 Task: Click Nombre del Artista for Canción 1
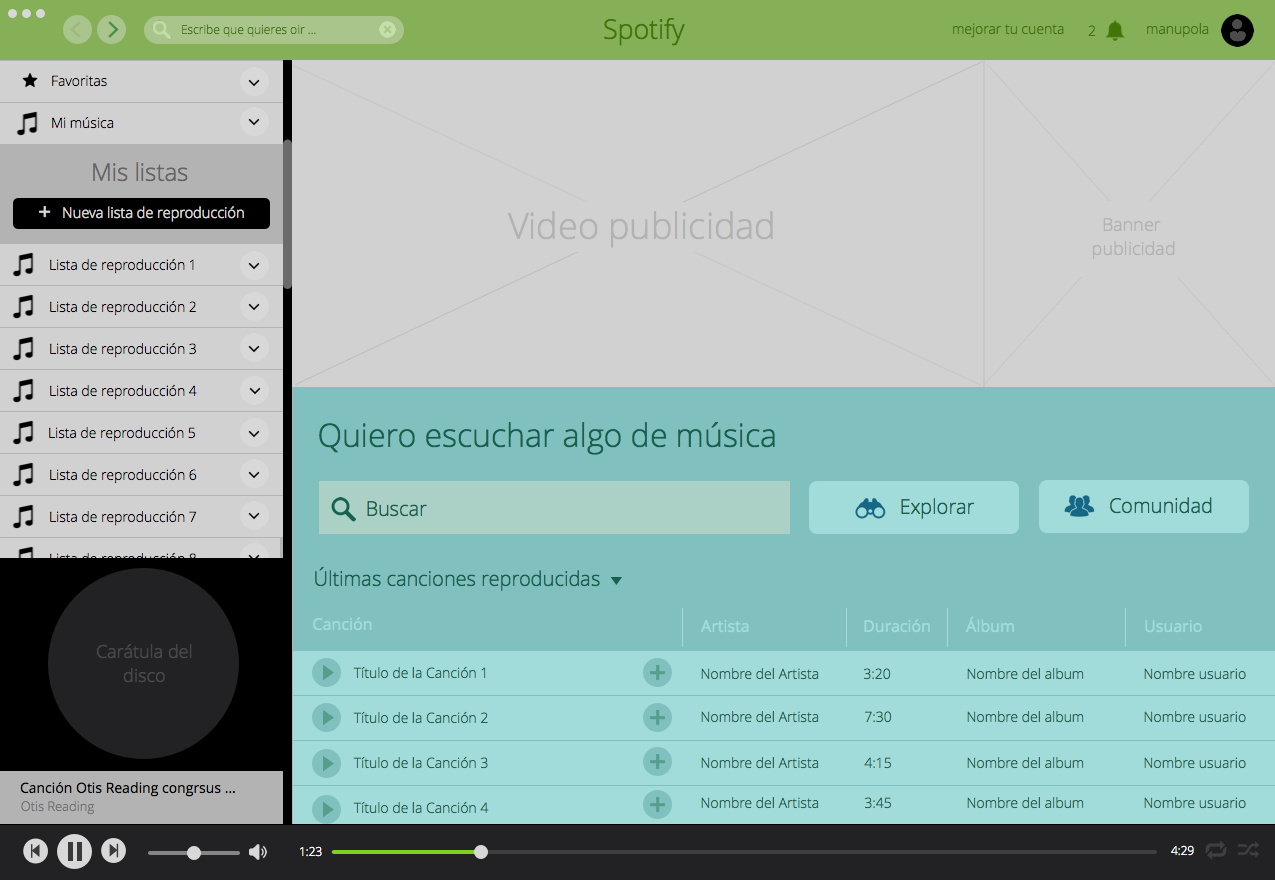click(x=759, y=674)
